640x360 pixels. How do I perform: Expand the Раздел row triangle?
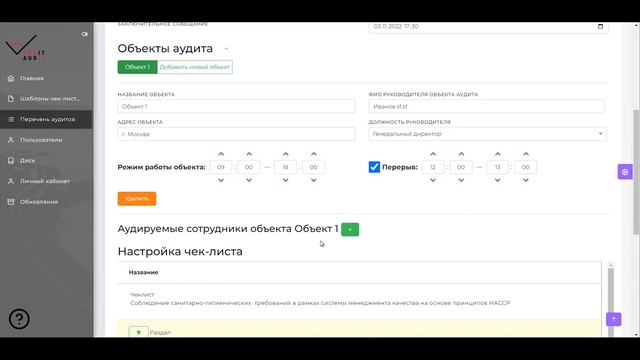[x=138, y=332]
